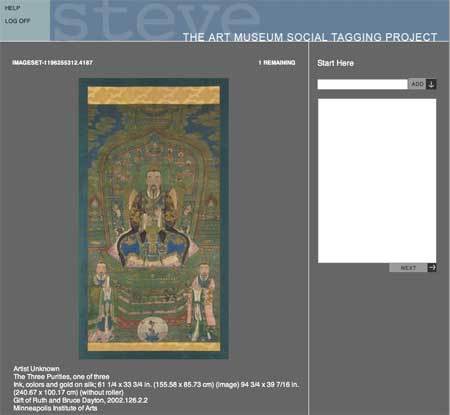Open the HELP link
The image size is (450, 415).
(12, 8)
